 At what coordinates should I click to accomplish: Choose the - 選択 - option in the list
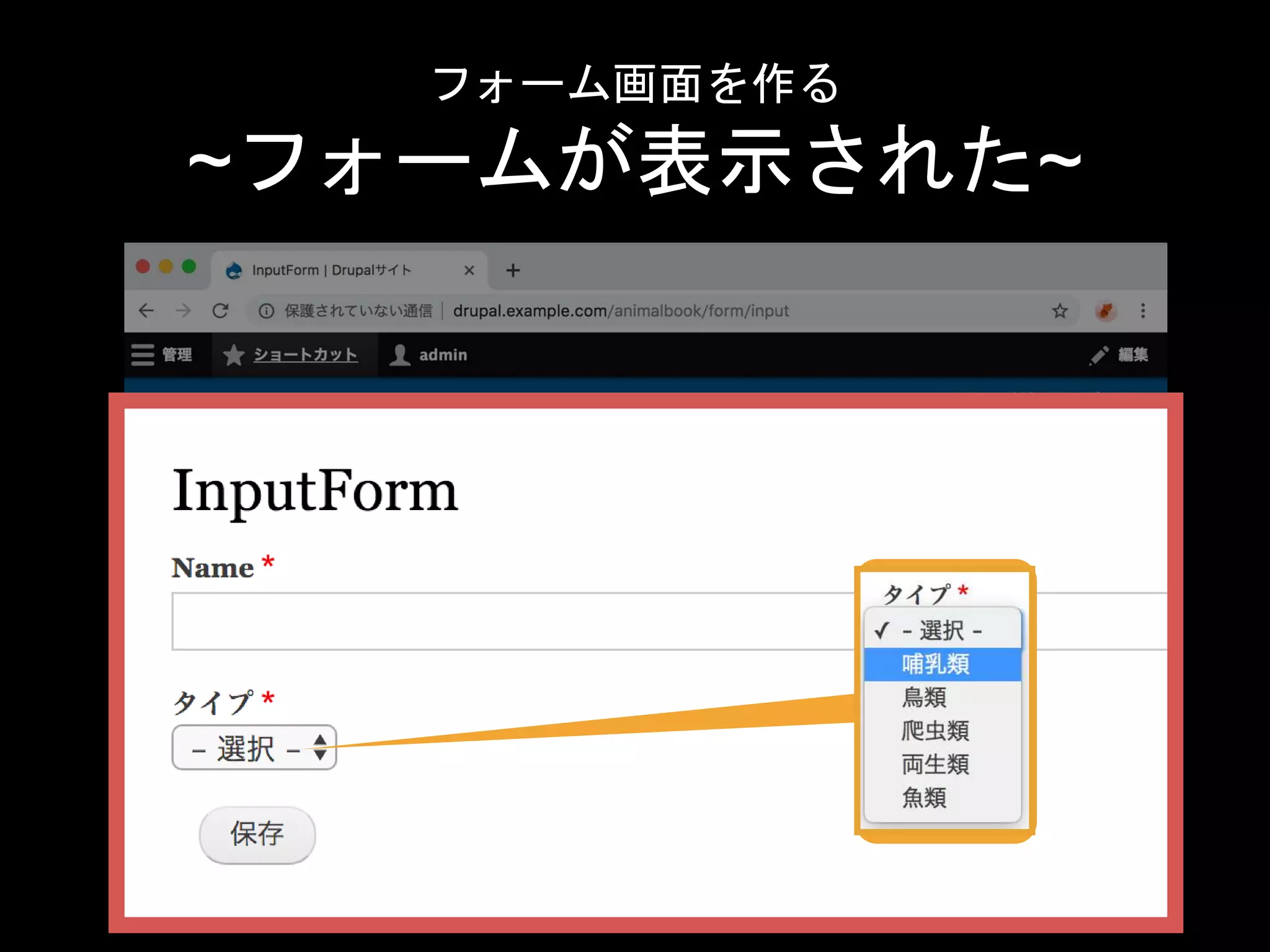tap(942, 631)
